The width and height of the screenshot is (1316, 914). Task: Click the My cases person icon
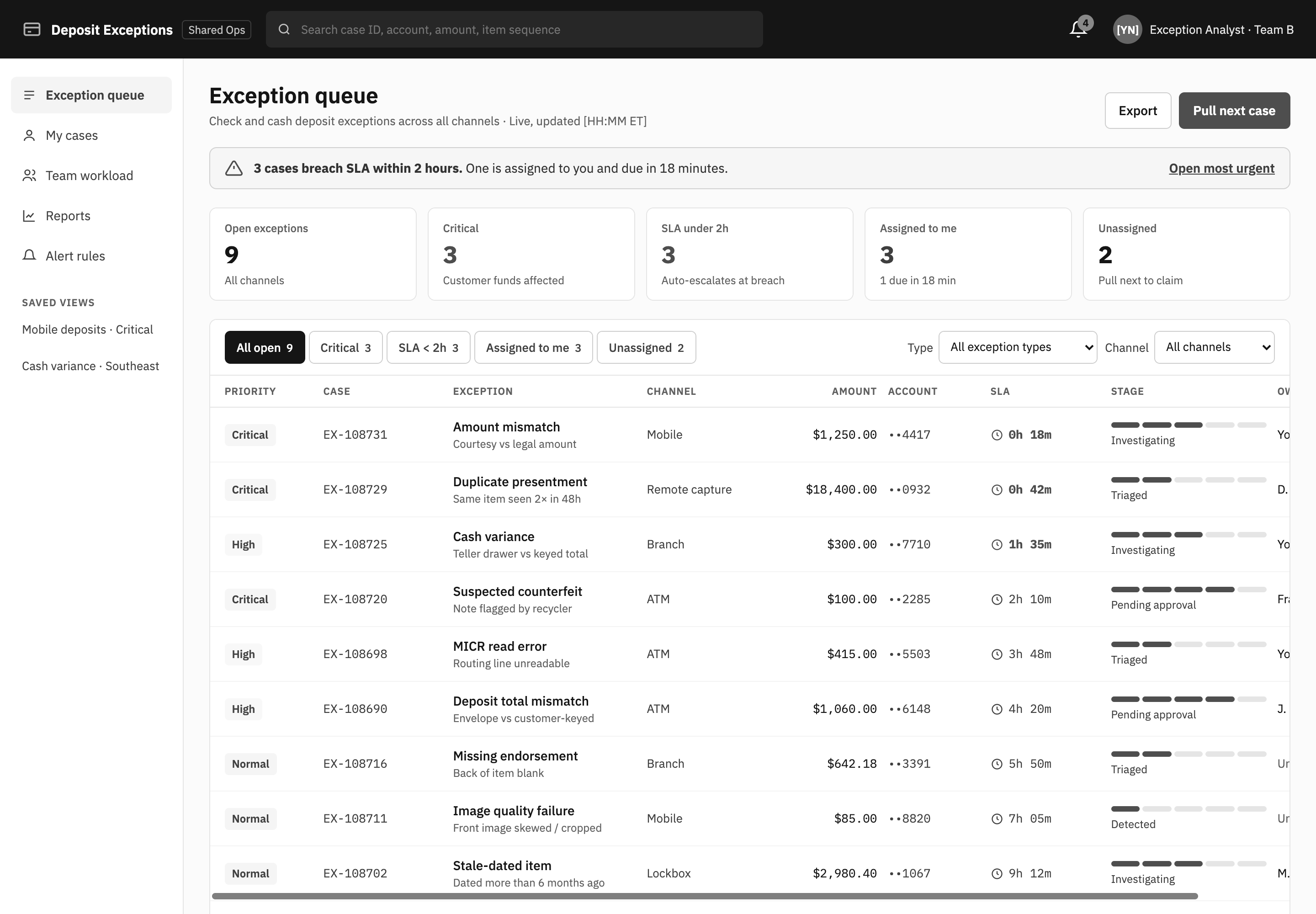29,135
